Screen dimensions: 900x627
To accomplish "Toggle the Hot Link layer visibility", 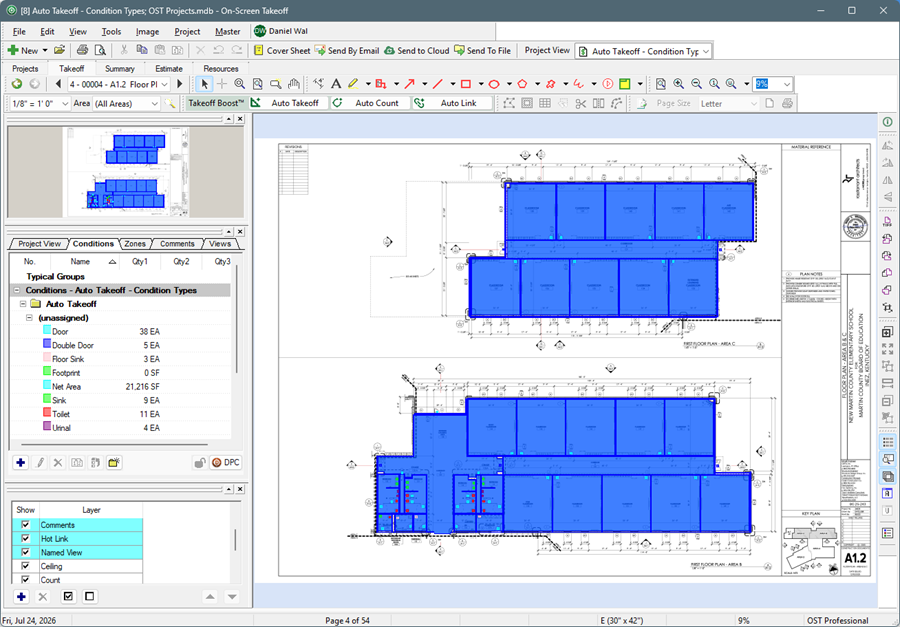I will [25, 539].
